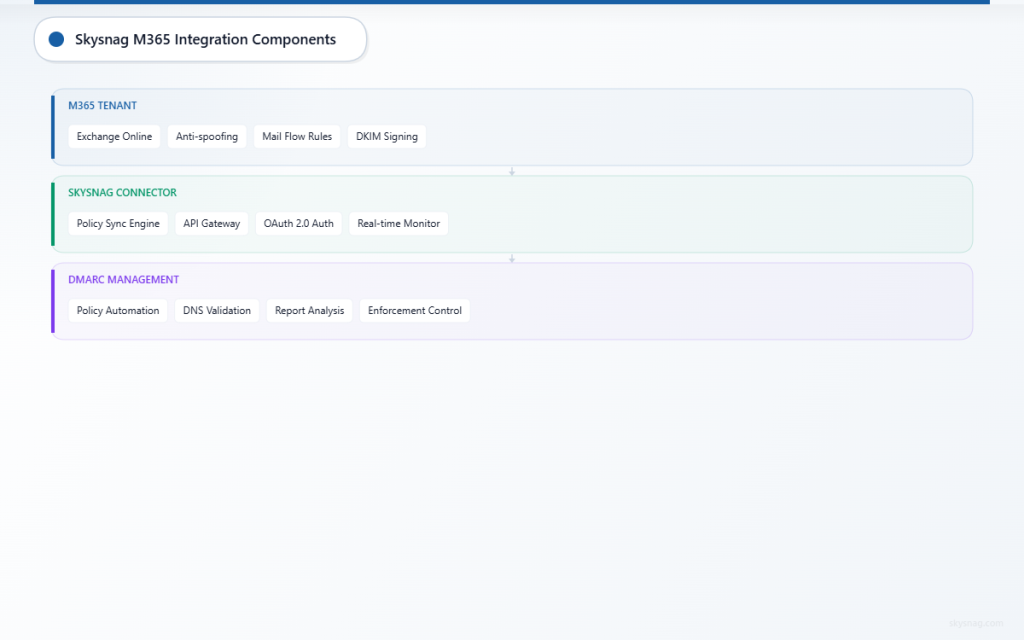Select the DKIM Signing chip

[387, 136]
